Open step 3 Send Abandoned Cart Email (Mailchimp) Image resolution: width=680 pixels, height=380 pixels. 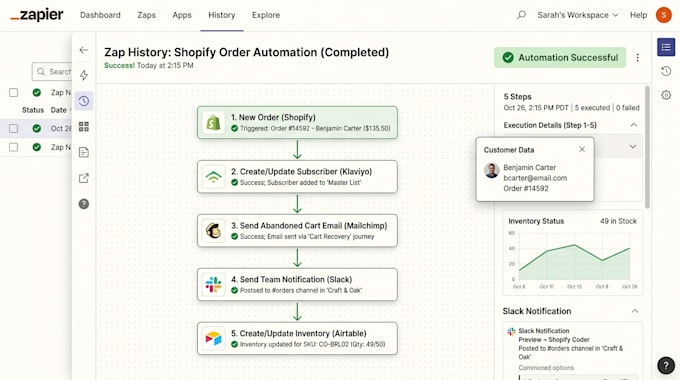(x=297, y=231)
